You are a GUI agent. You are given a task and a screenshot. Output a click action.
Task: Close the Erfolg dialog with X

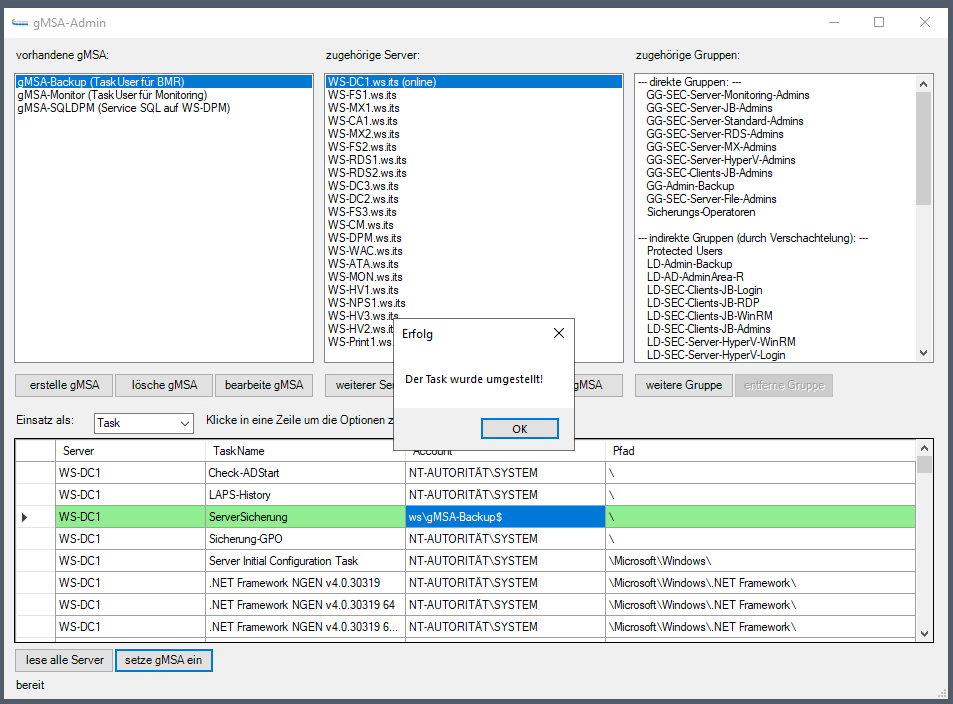coord(559,333)
